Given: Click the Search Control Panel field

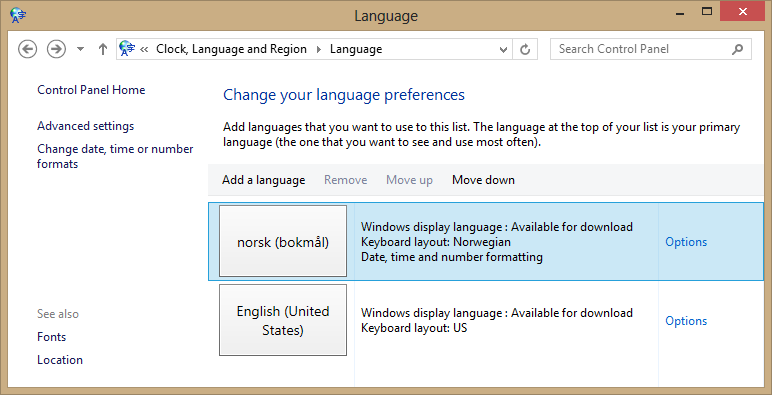Looking at the screenshot, I should coord(650,49).
